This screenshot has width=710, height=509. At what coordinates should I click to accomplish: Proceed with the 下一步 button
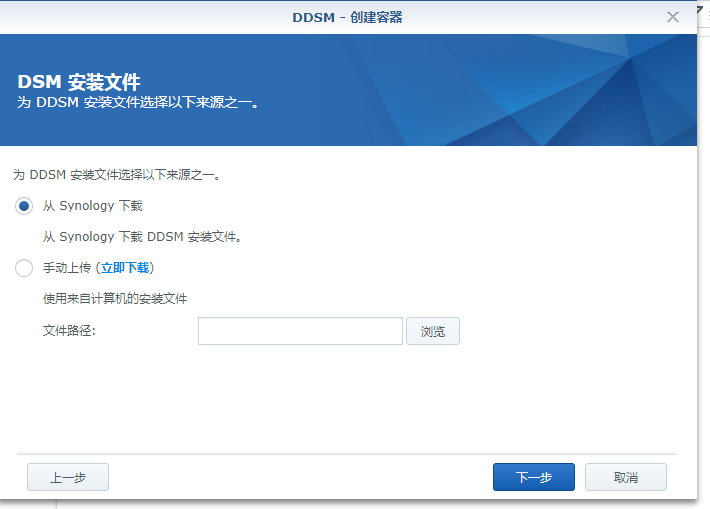point(533,477)
